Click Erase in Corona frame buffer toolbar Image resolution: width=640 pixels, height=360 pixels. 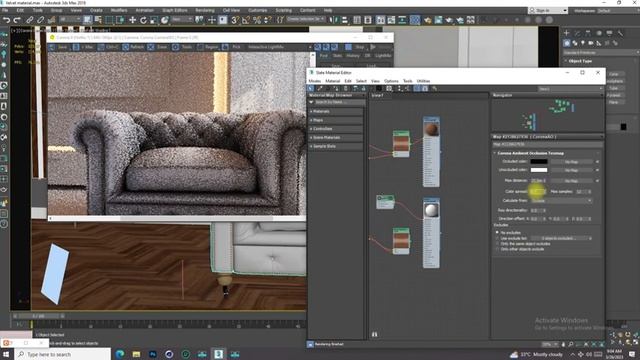(x=158, y=47)
